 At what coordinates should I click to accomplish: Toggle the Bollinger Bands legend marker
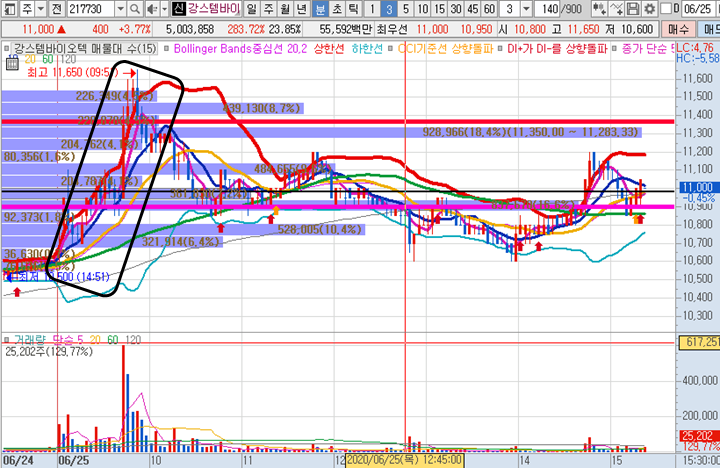[166, 49]
